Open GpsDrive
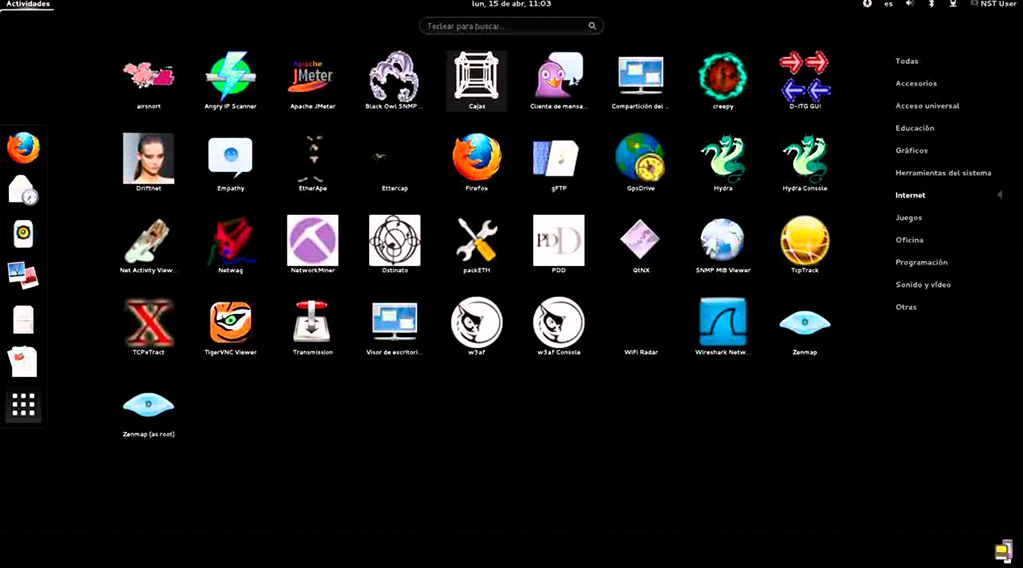Viewport: 1023px width, 568px height. click(x=641, y=163)
